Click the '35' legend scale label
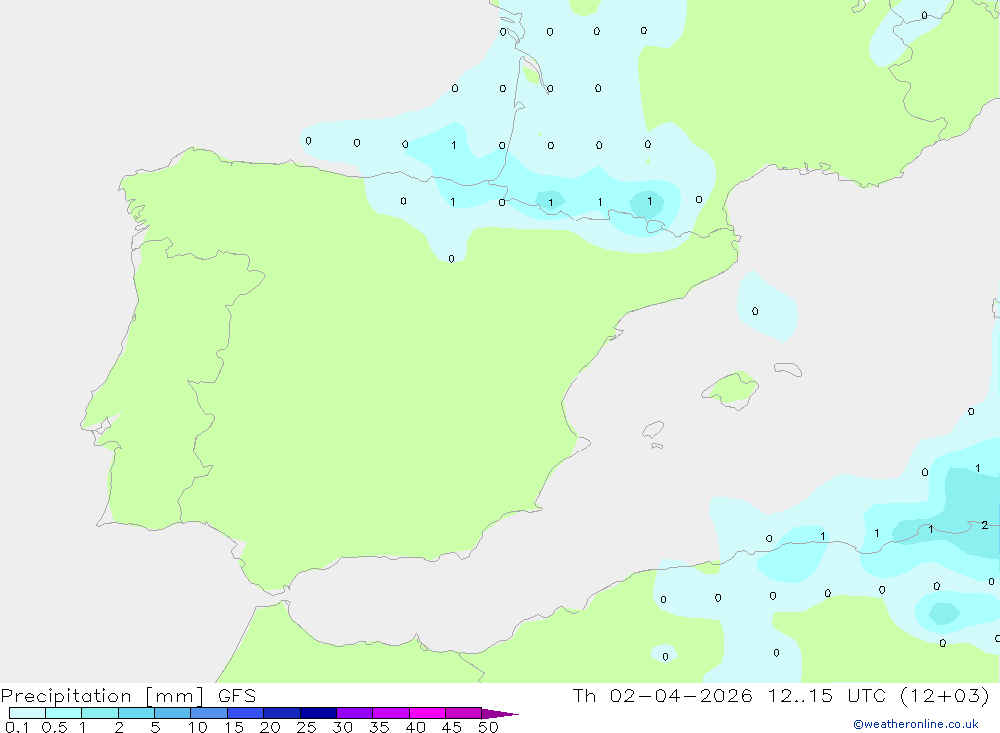The height and width of the screenshot is (733, 1000). [379, 727]
